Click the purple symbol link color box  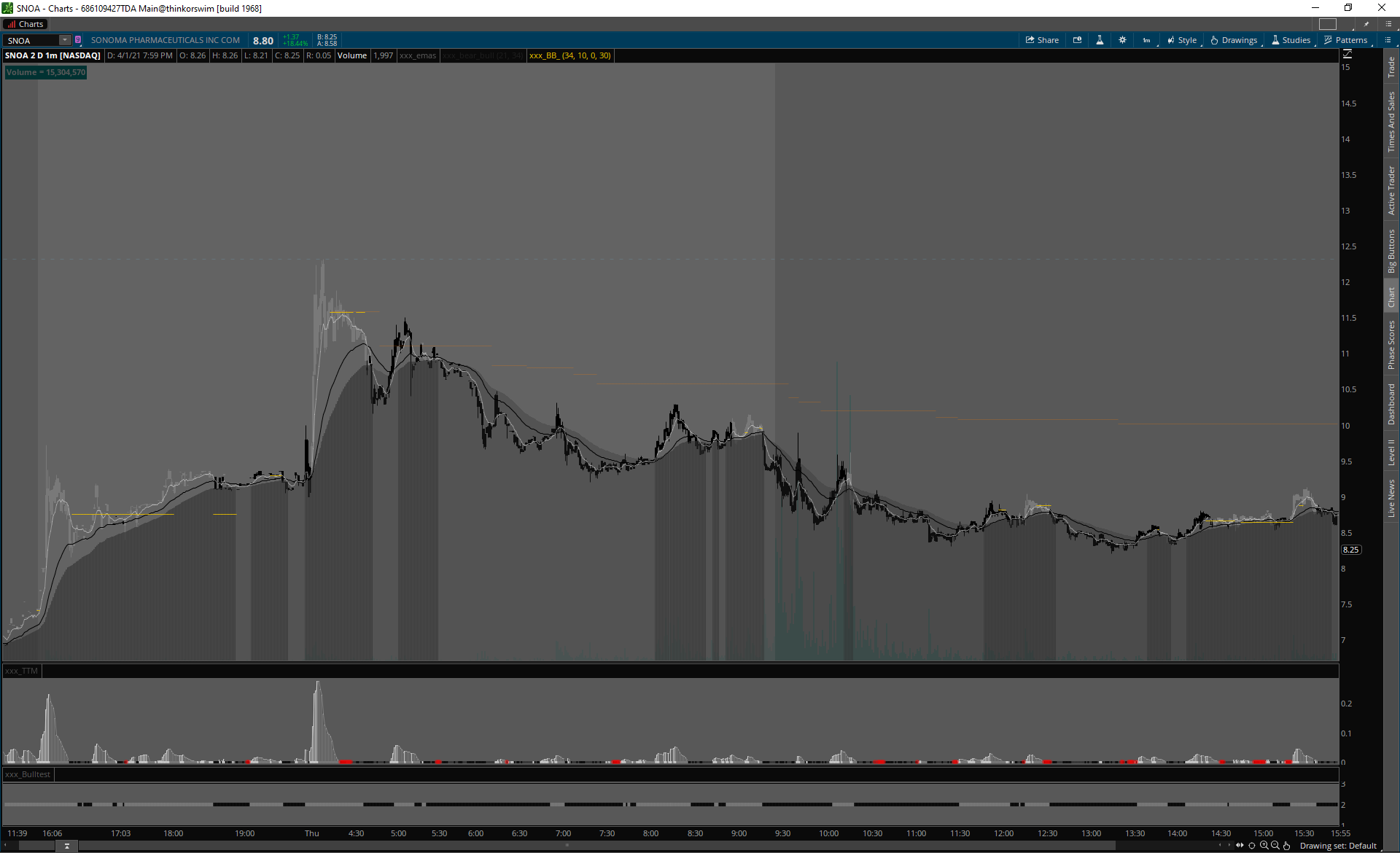[x=78, y=40]
